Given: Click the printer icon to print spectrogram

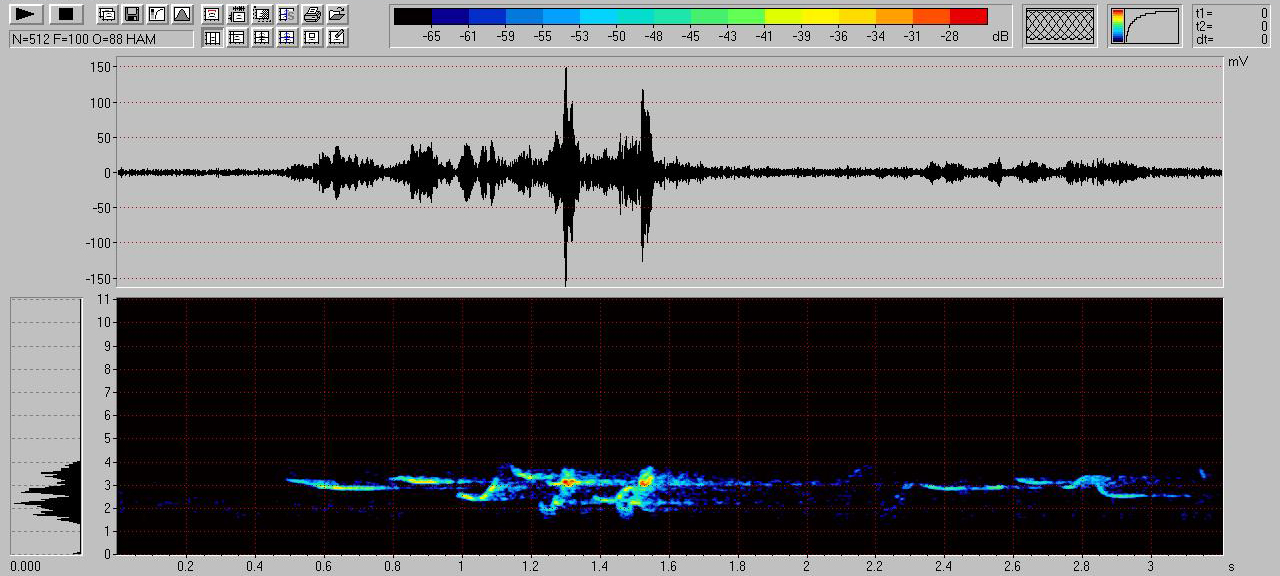Looking at the screenshot, I should [x=312, y=14].
